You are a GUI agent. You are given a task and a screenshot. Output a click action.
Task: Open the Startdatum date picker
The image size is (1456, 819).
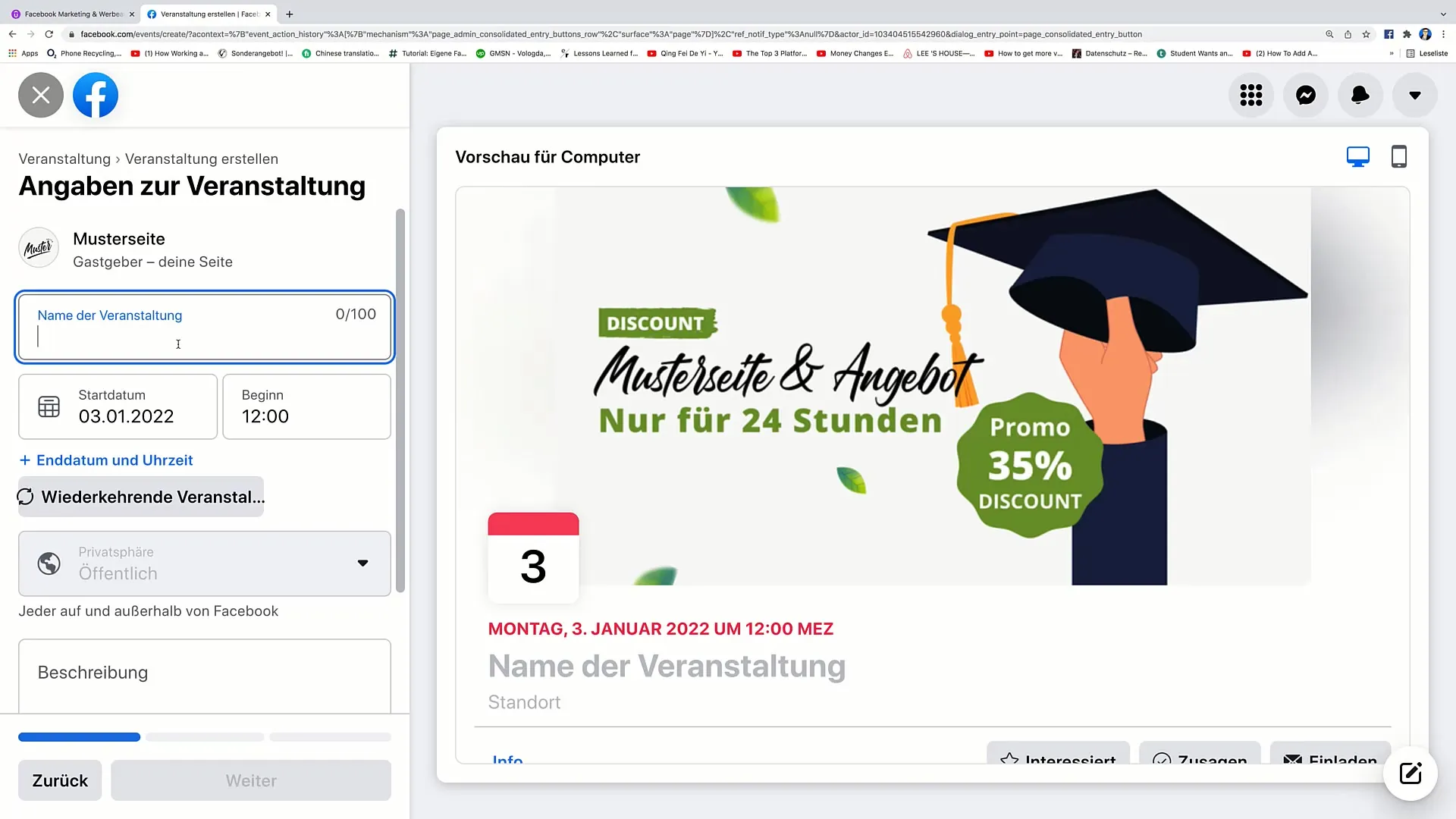118,406
